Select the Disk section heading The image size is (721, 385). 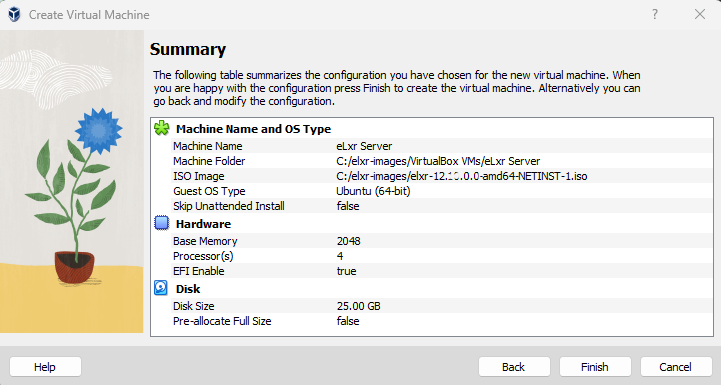coord(188,289)
